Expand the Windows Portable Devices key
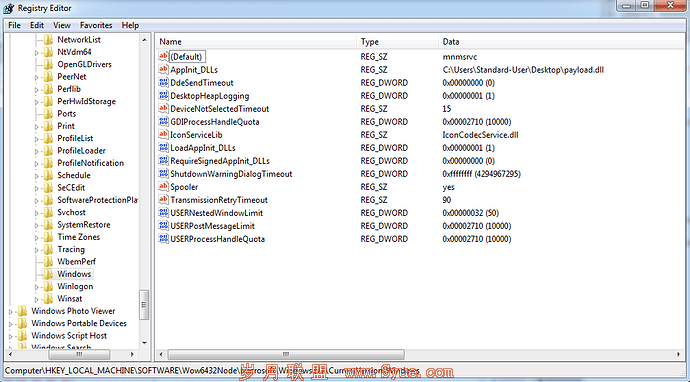The height and width of the screenshot is (382, 690). click(11, 323)
